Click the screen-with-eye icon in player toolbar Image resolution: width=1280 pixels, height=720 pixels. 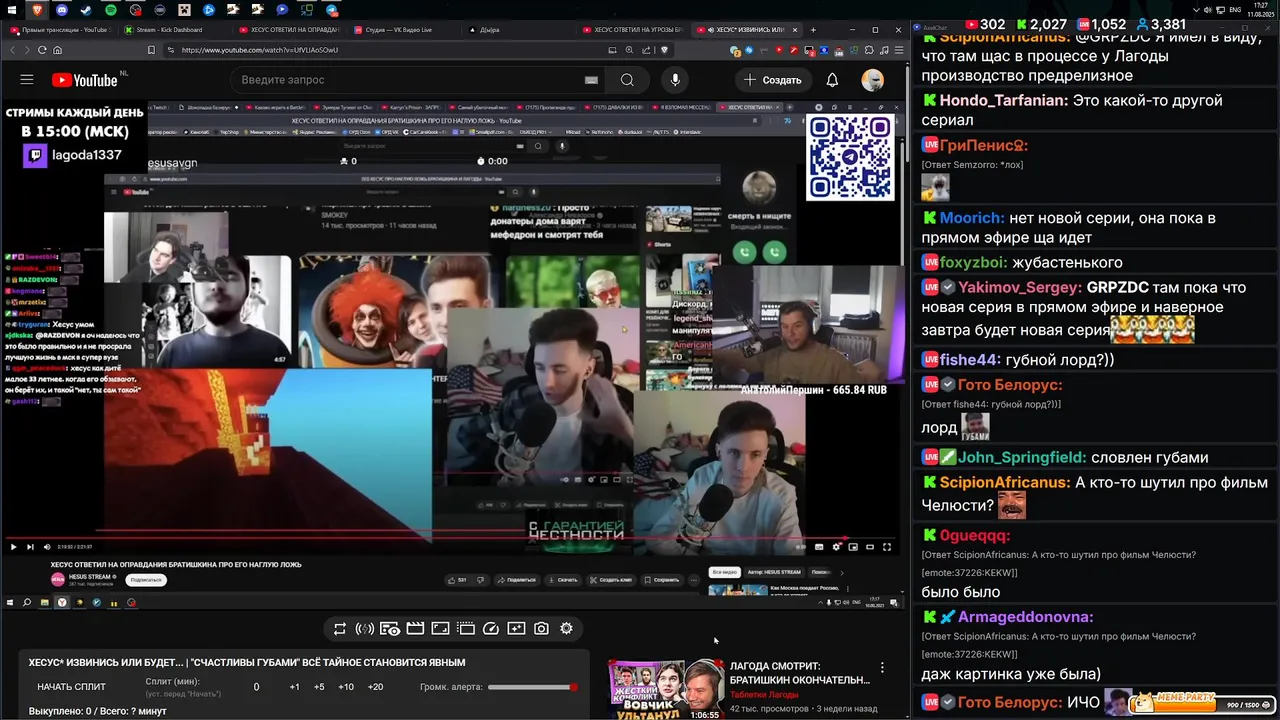click(390, 629)
